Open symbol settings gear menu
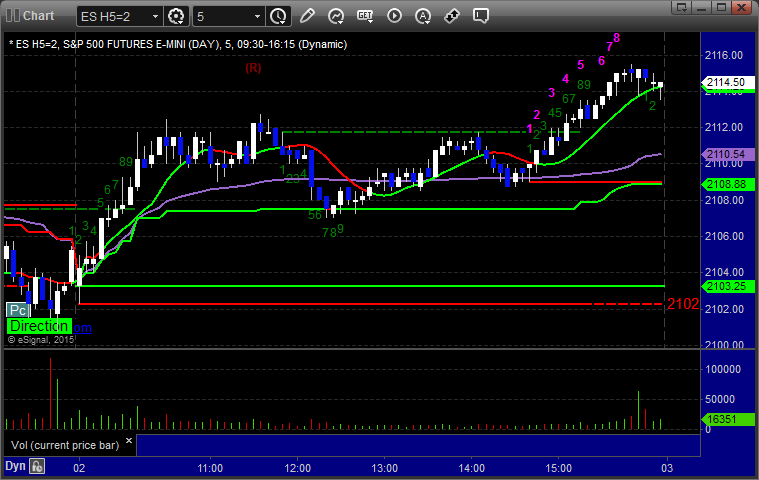759x480 pixels. pos(176,16)
